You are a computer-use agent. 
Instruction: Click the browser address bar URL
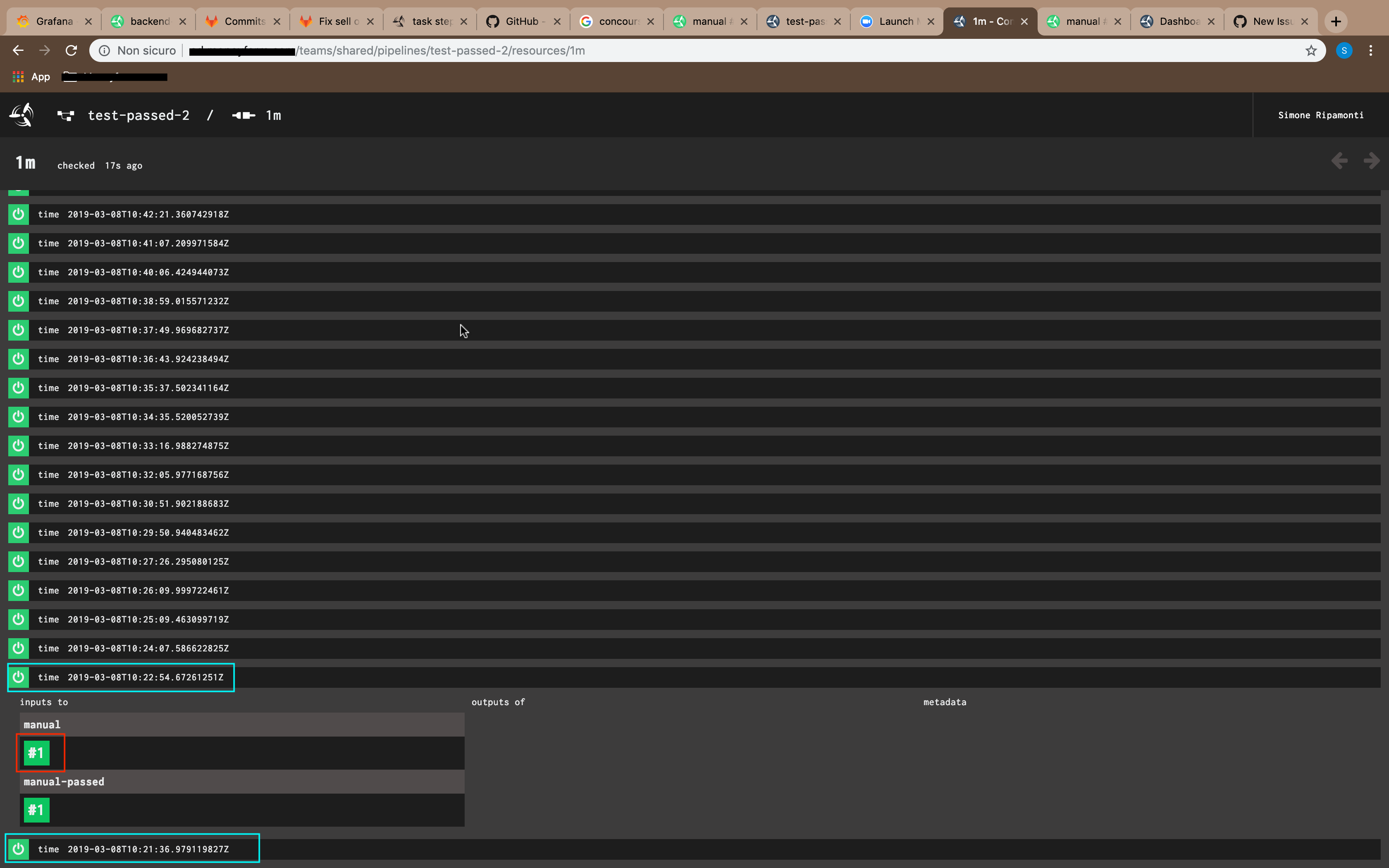pyautogui.click(x=441, y=50)
